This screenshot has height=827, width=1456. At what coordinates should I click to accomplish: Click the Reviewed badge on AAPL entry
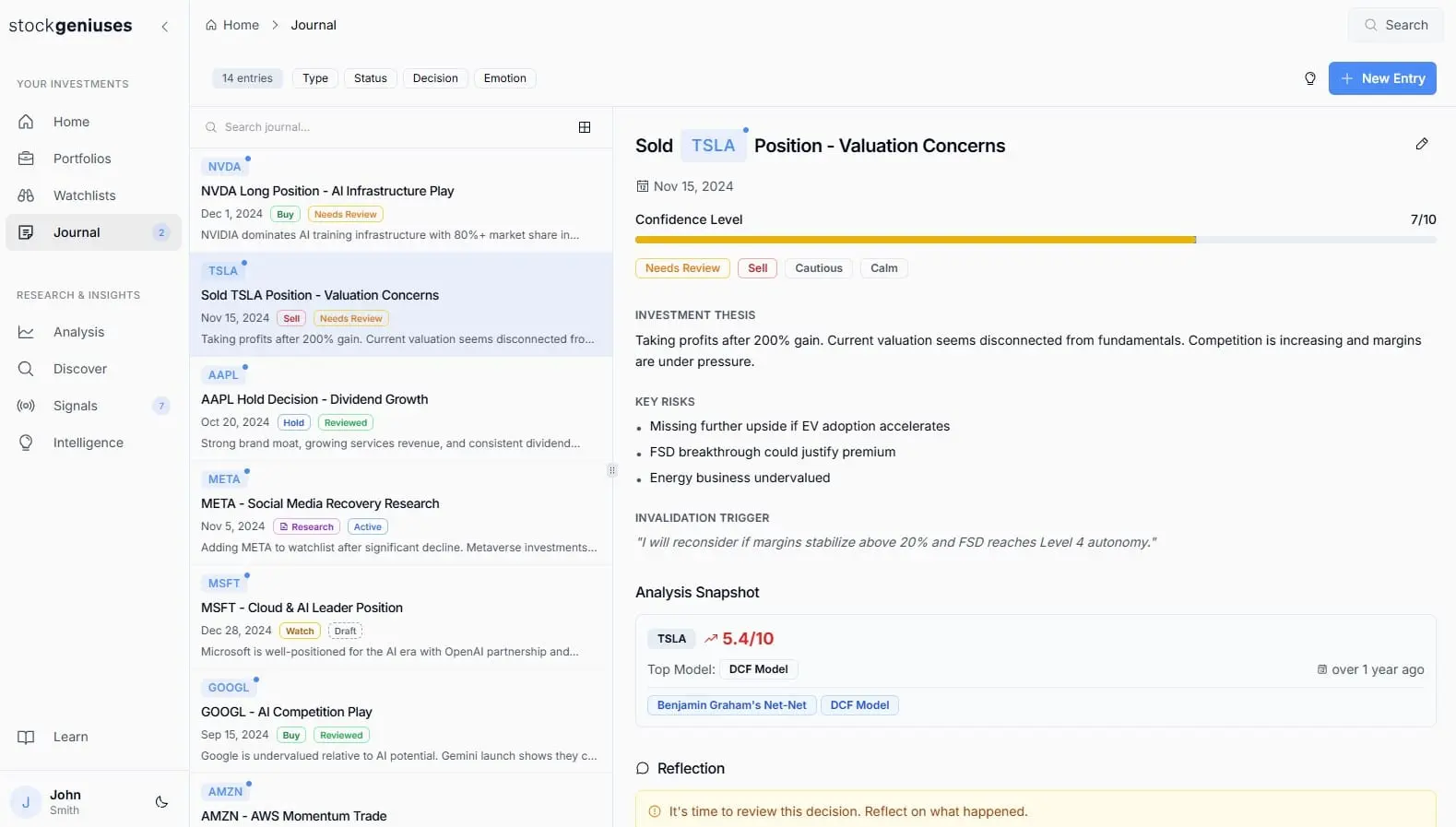pyautogui.click(x=346, y=422)
